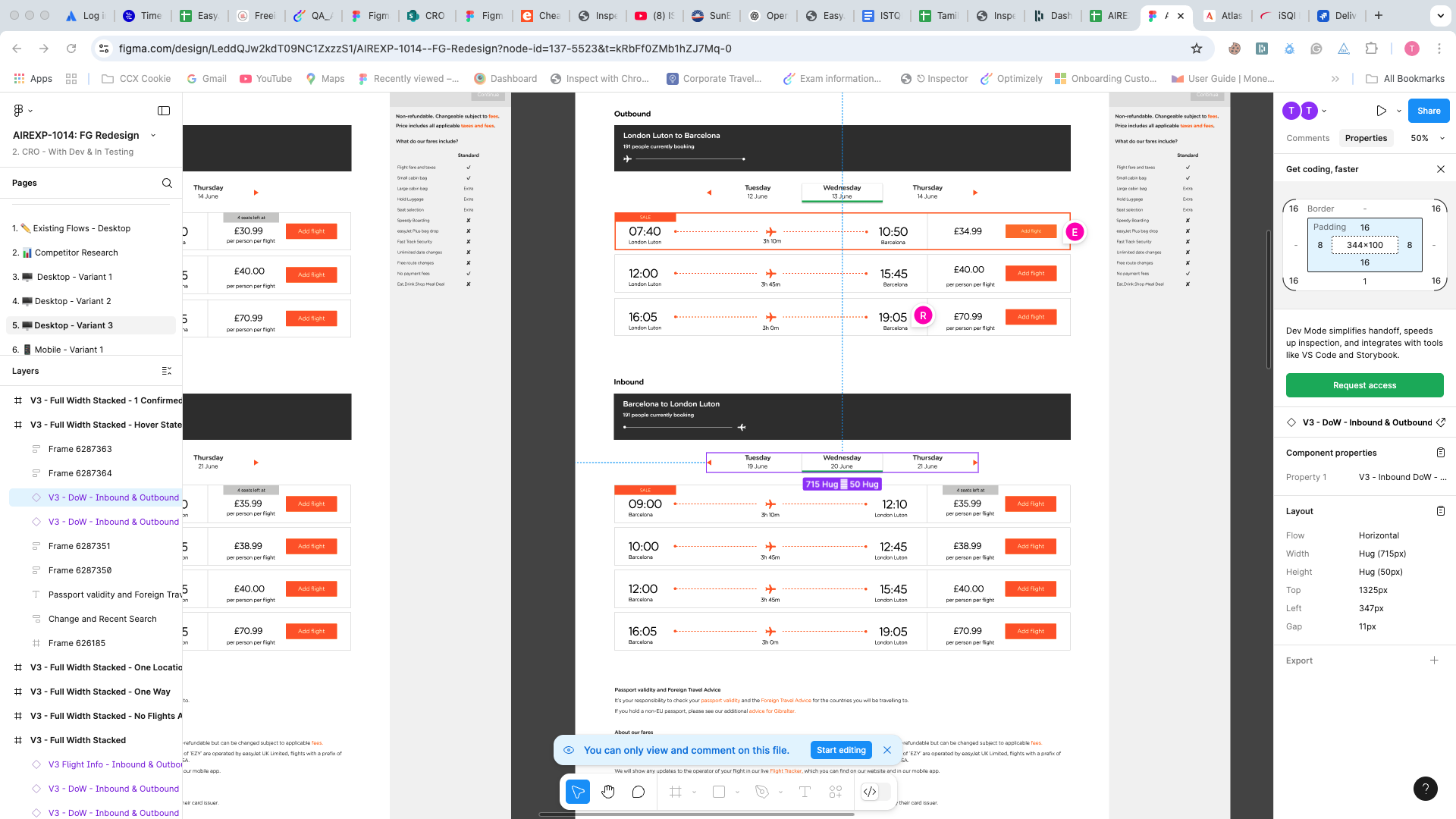Open present options dropdown arrow

[x=1399, y=111]
